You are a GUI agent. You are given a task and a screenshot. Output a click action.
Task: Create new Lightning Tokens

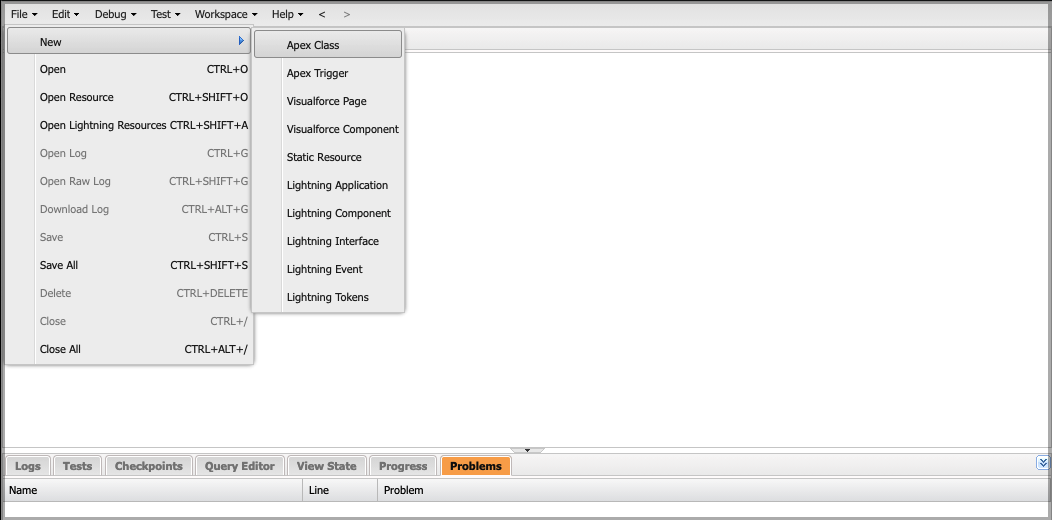tap(328, 297)
